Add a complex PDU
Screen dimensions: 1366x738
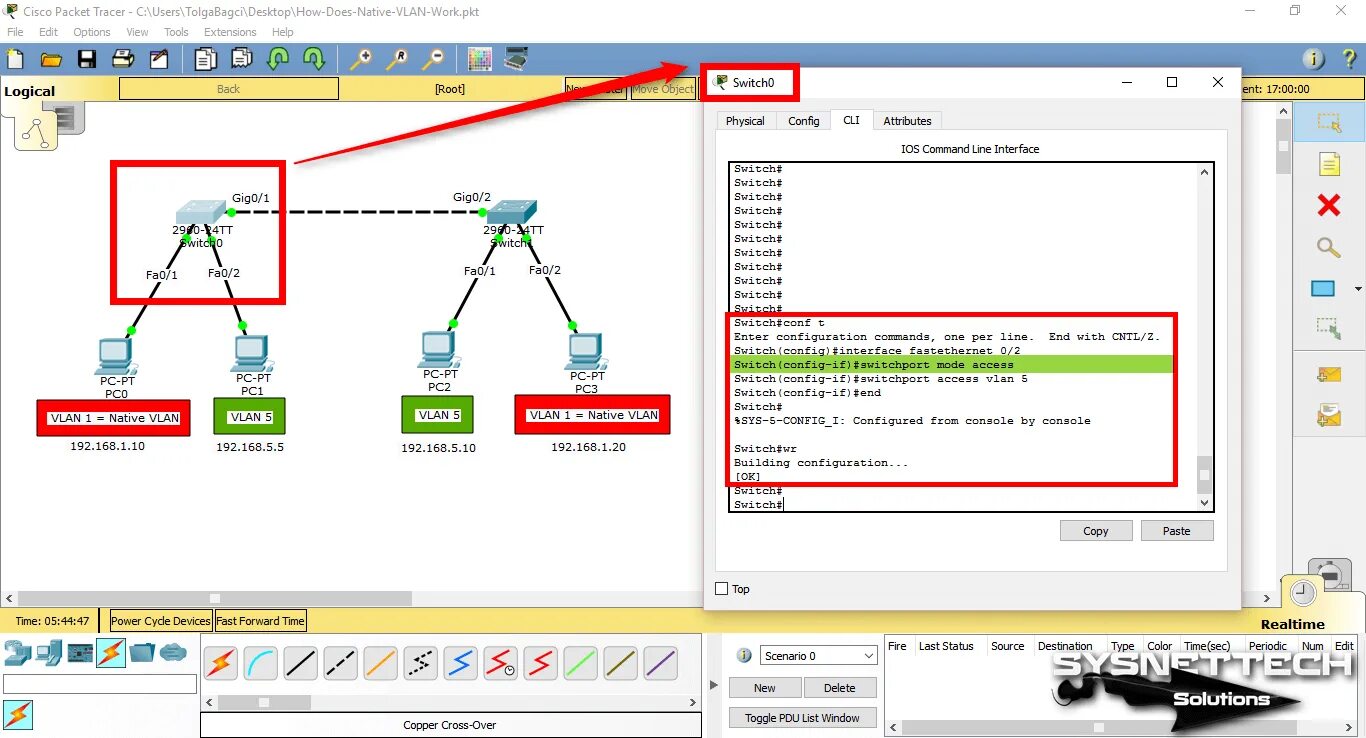coord(1328,416)
